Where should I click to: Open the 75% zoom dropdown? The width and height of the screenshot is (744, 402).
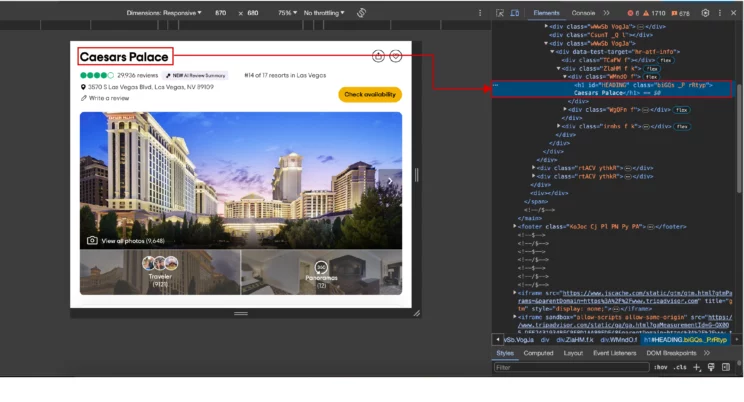click(287, 13)
